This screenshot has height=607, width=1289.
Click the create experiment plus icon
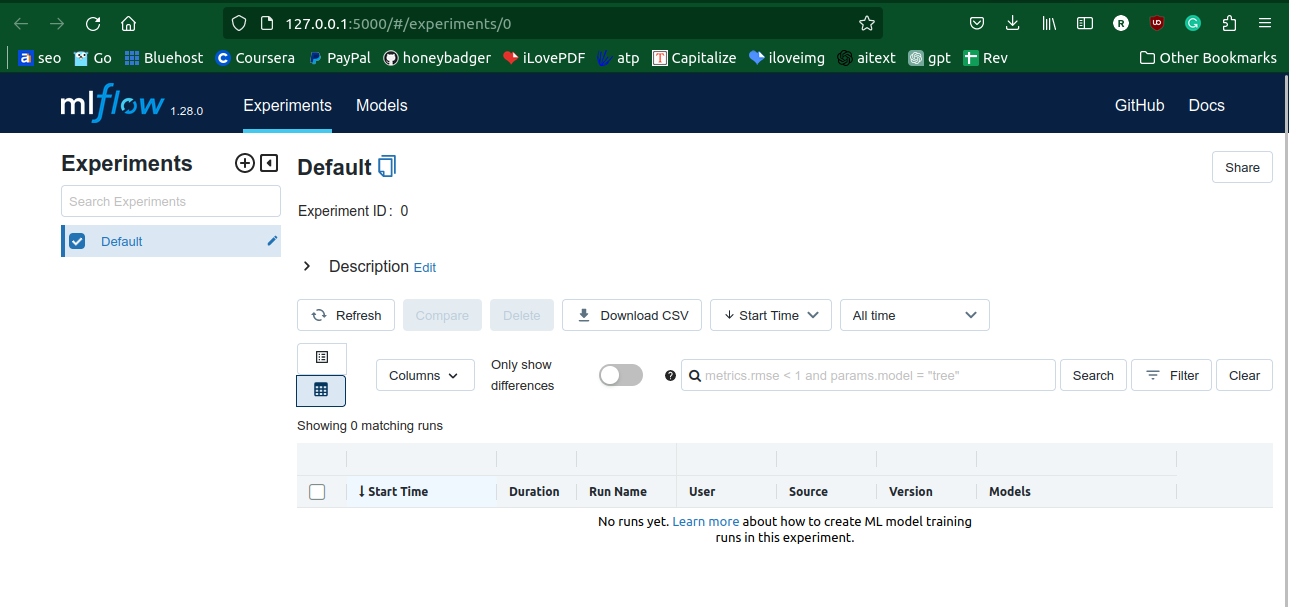[244, 163]
